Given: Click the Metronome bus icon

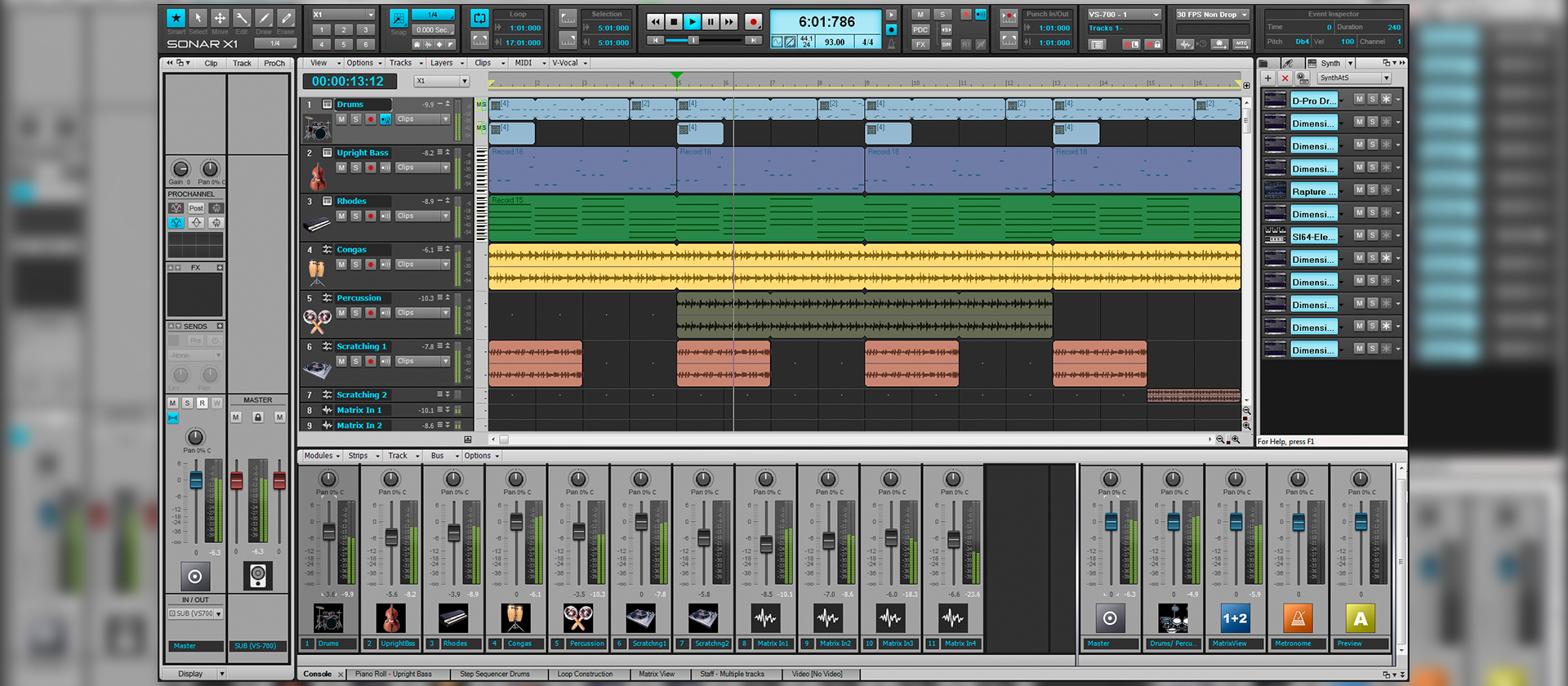Looking at the screenshot, I should click(1298, 618).
